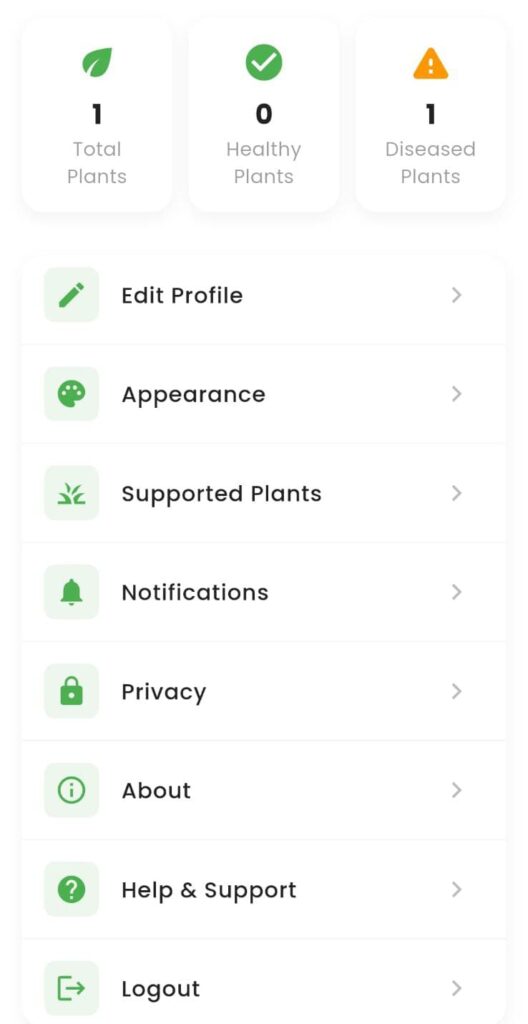
Task: Select the Logout text label
Action: (161, 989)
